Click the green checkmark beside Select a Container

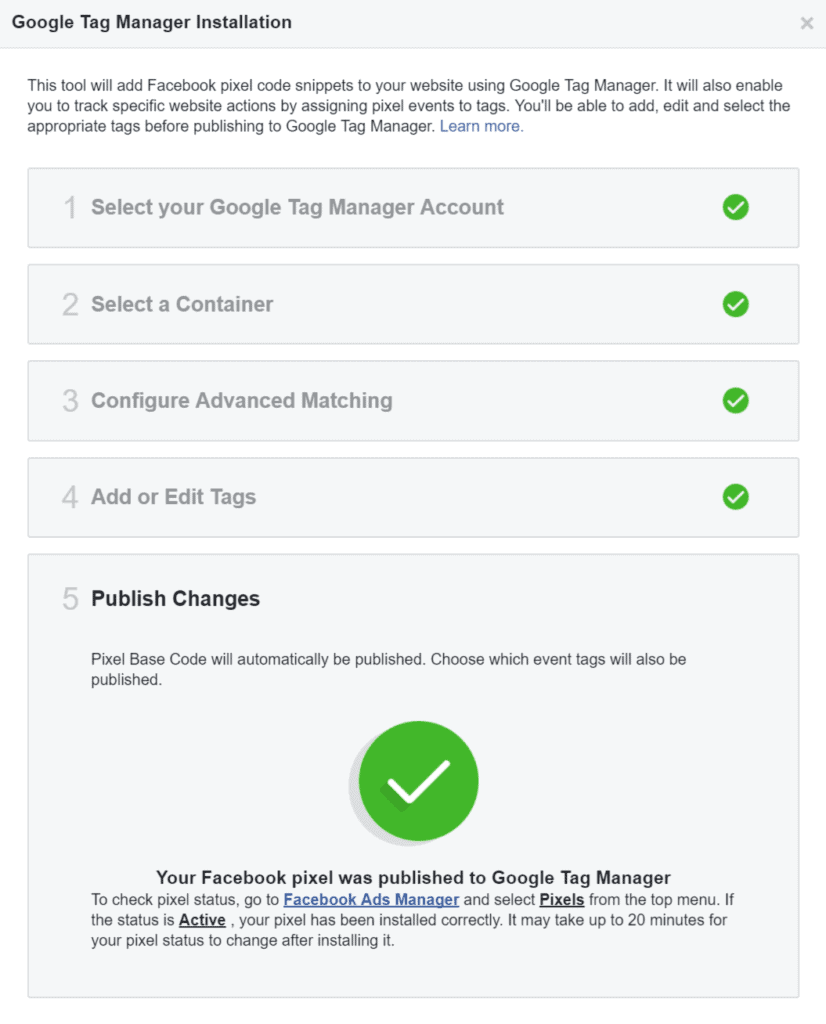coord(735,304)
